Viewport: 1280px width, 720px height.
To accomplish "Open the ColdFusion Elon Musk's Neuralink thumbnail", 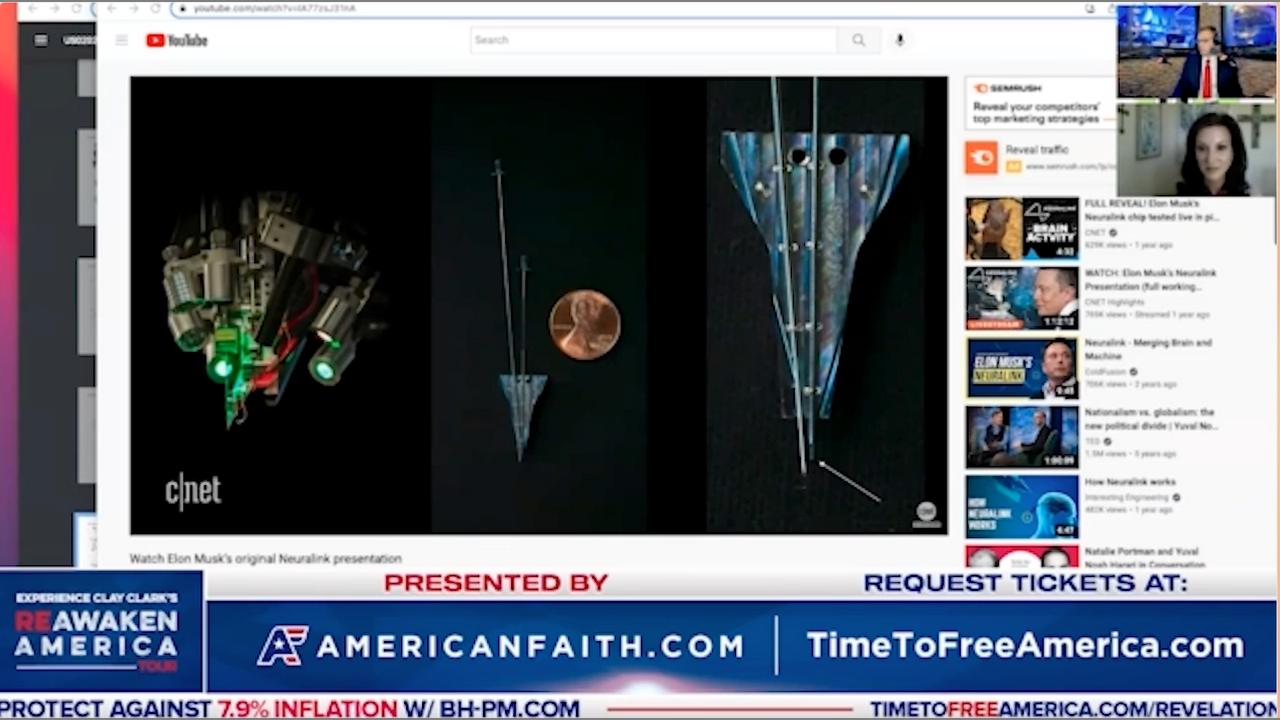I will [1021, 368].
